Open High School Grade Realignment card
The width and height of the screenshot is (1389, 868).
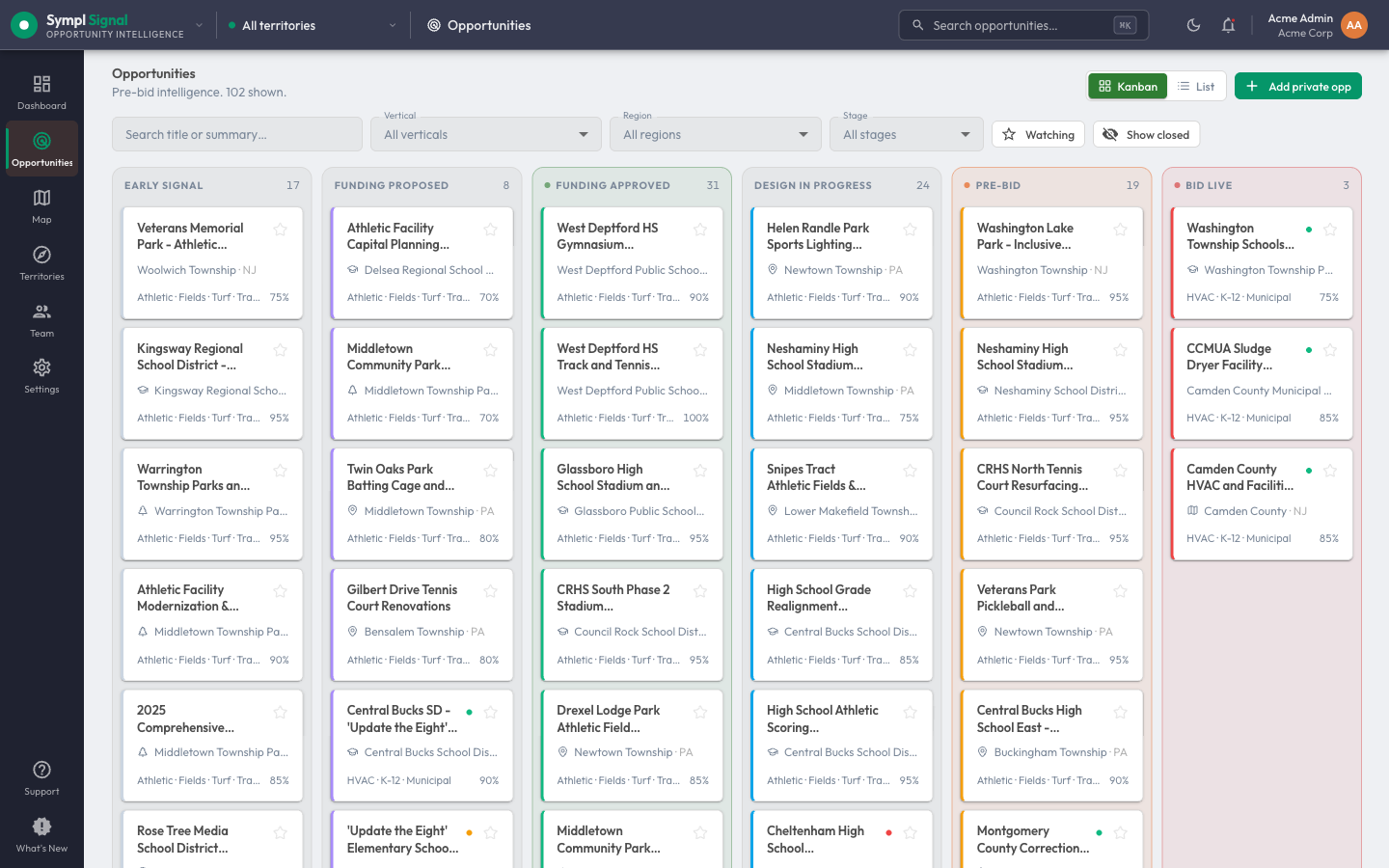pos(842,625)
